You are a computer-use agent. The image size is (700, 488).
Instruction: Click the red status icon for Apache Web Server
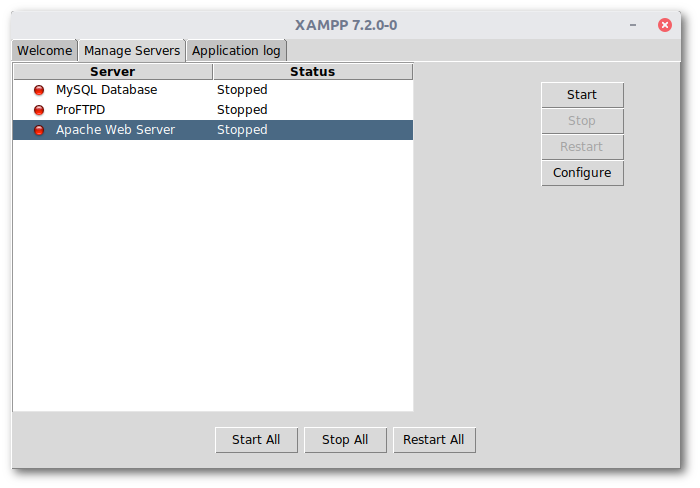(x=39, y=130)
